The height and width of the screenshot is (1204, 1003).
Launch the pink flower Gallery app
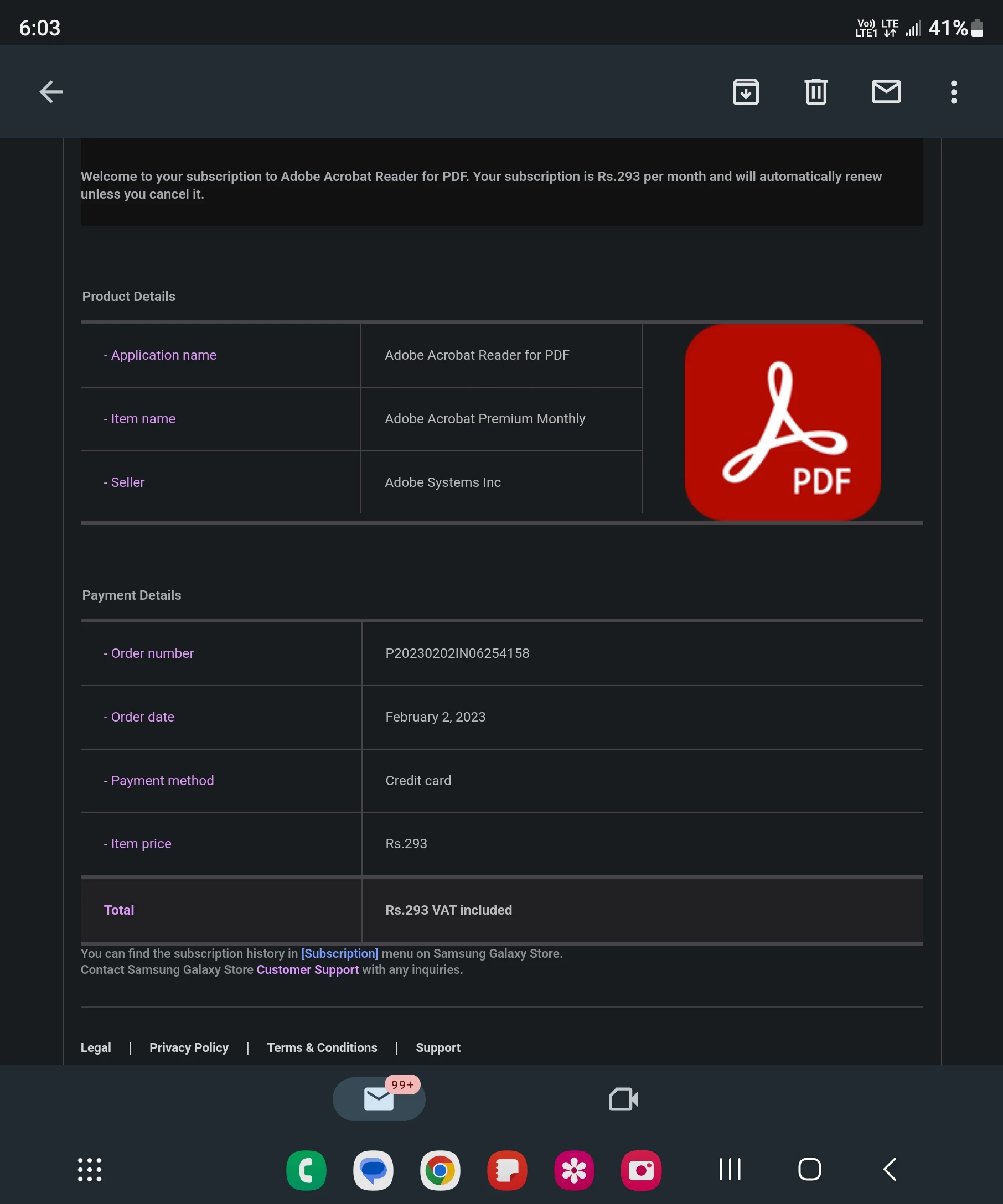574,1170
